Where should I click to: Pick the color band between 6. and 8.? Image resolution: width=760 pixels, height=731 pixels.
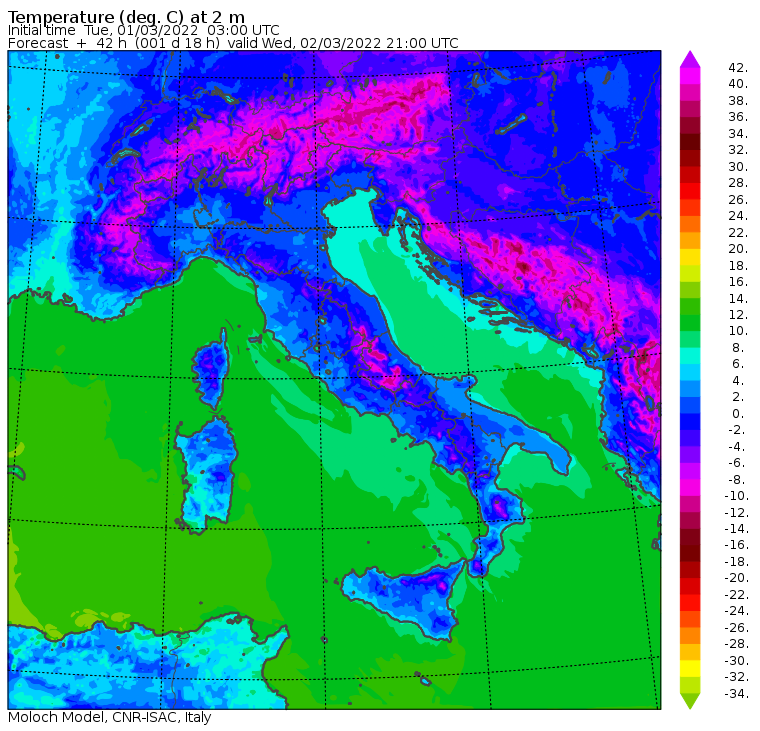690,356
